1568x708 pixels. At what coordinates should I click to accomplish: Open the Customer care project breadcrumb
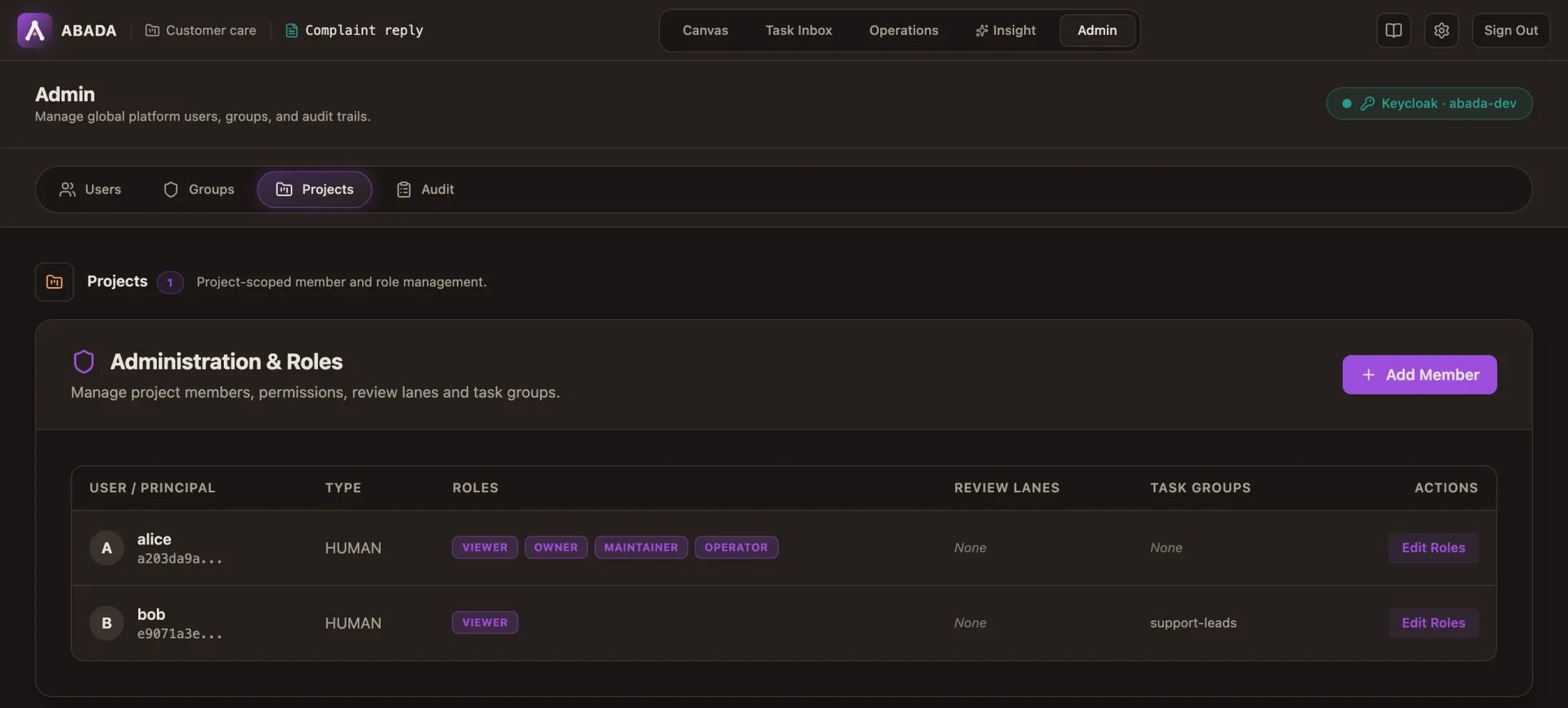tap(201, 30)
